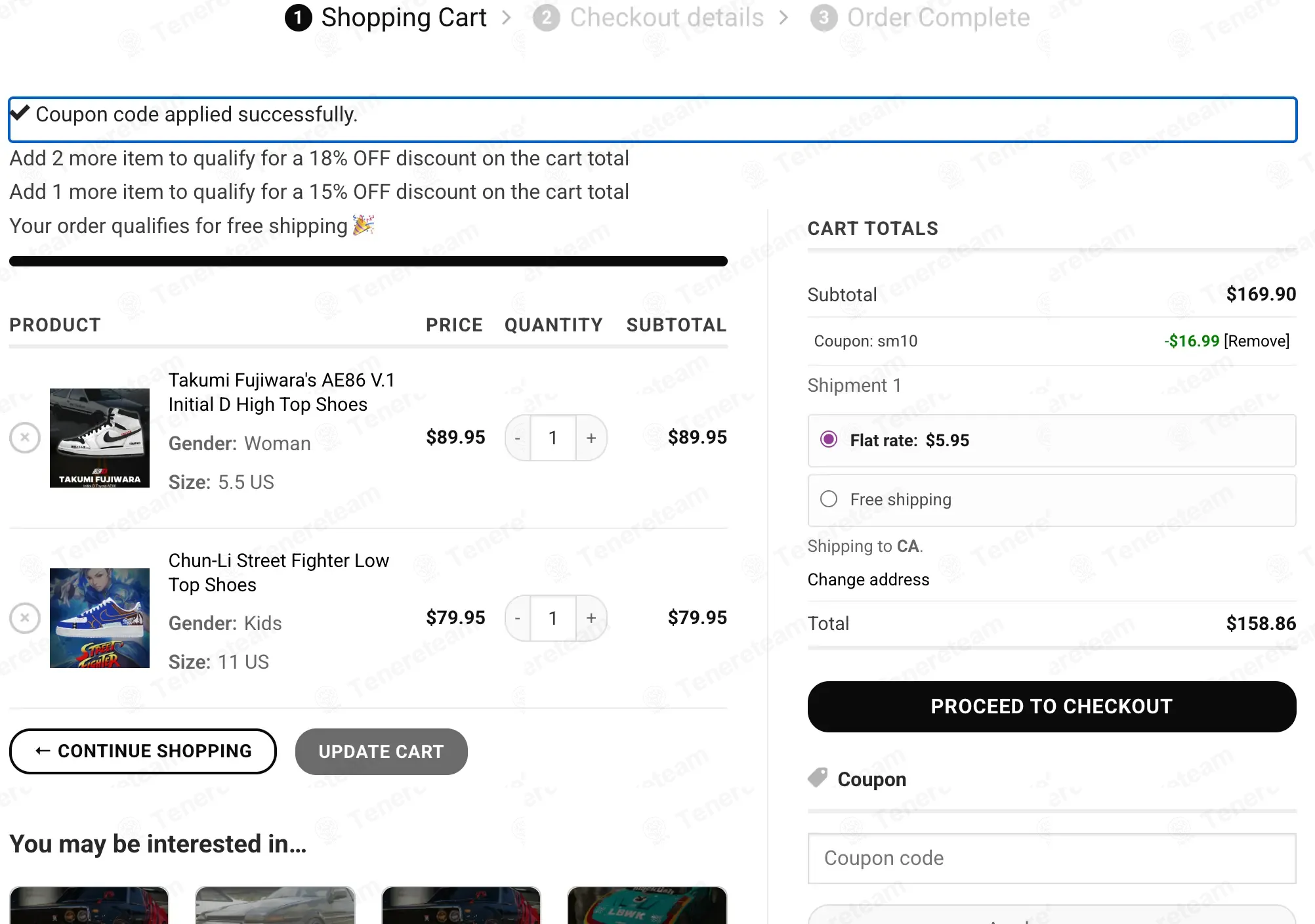Screen dimensions: 1315x924
Task: Click the Update Cart button
Action: (381, 751)
